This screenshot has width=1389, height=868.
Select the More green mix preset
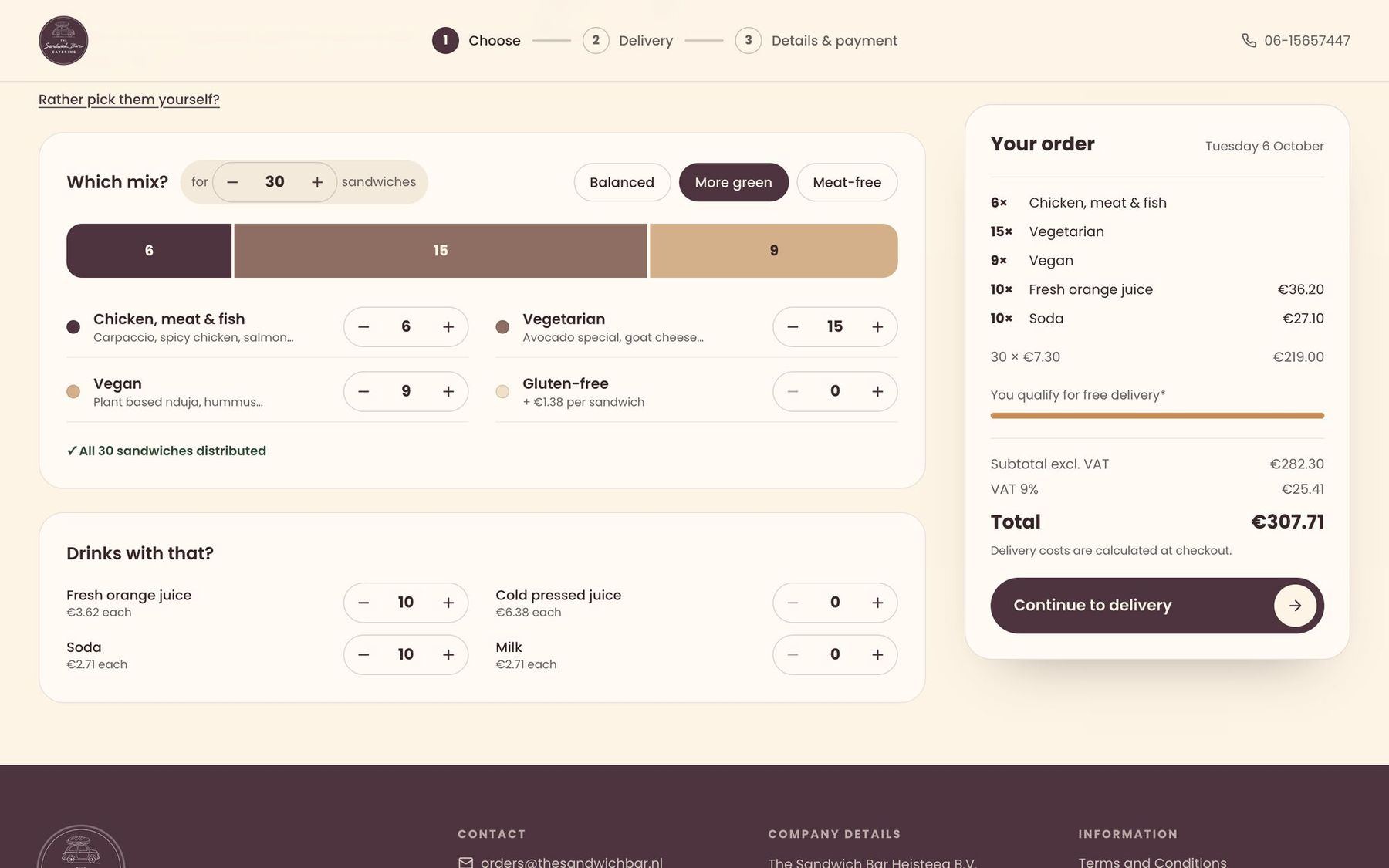click(x=733, y=182)
